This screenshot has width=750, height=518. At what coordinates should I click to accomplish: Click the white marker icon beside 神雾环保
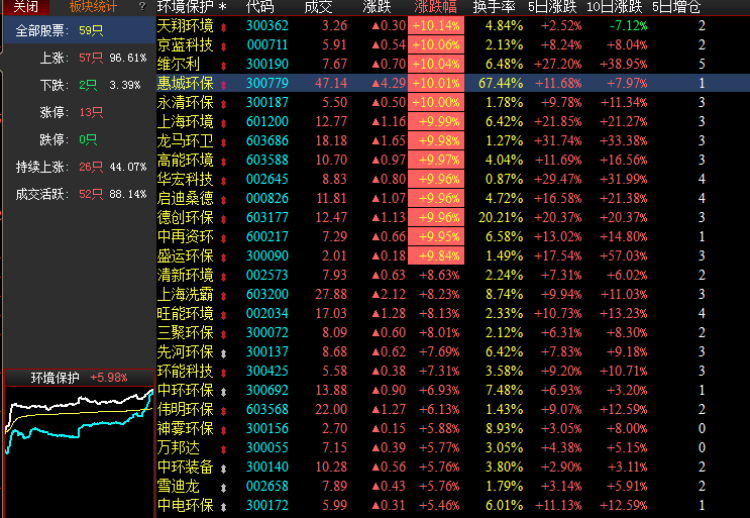click(222, 429)
